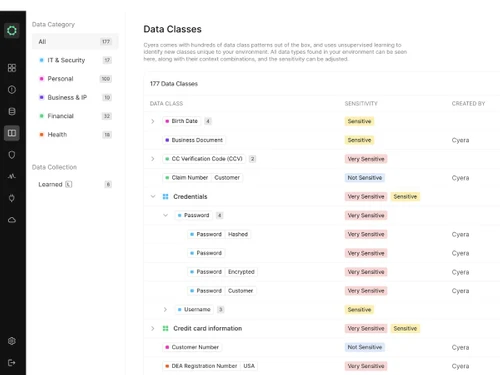Filter by Personal category
Viewport: 500px width, 375px height.
pos(75,79)
